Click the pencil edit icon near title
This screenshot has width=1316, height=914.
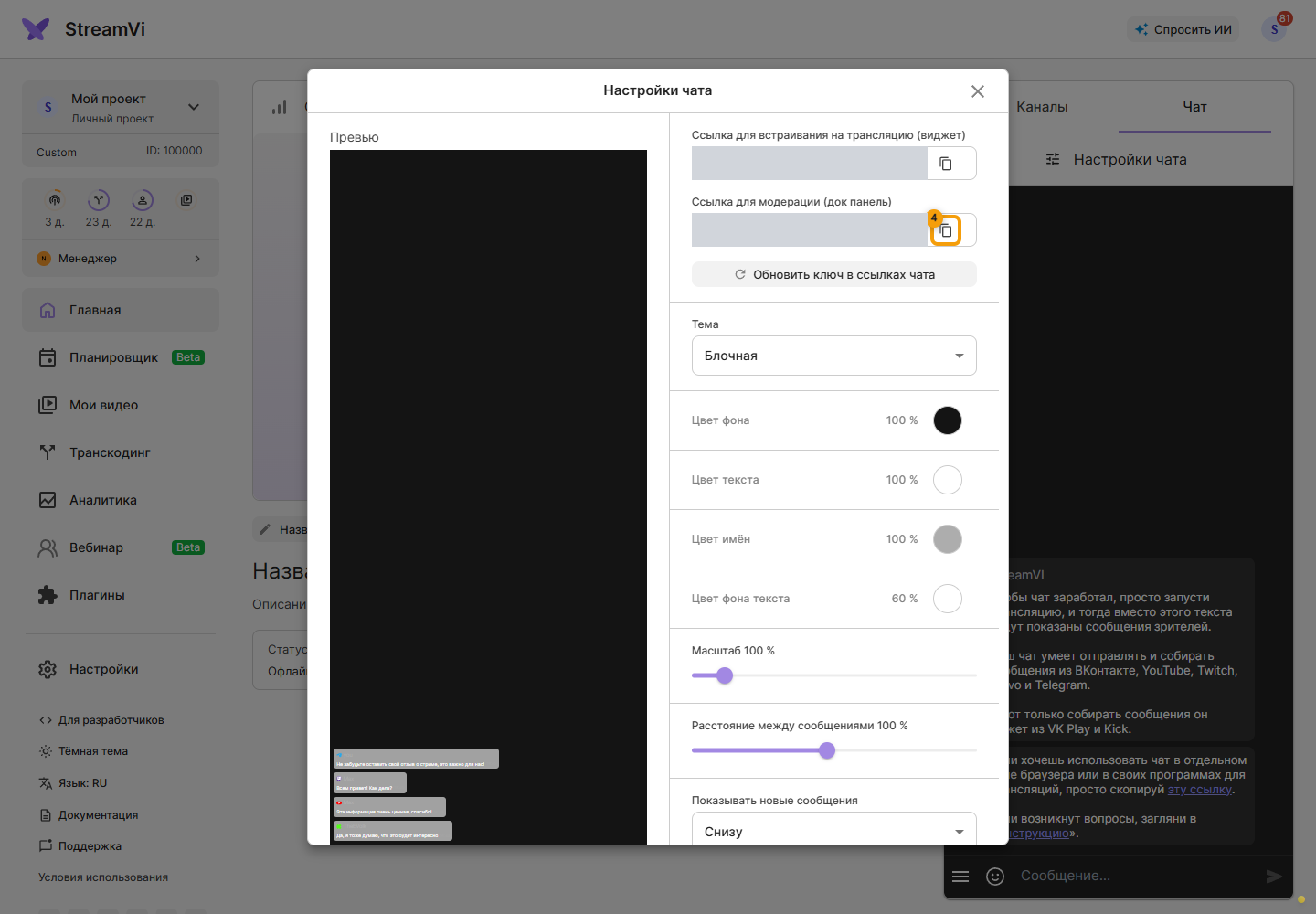tap(265, 529)
